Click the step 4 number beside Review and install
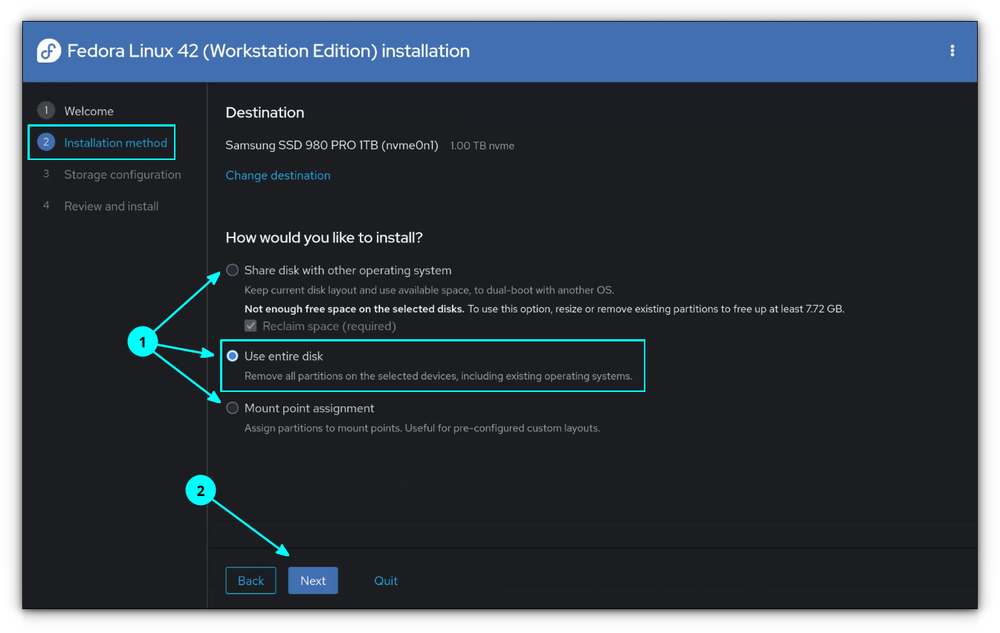Image resolution: width=1000 pixels, height=633 pixels. point(46,206)
